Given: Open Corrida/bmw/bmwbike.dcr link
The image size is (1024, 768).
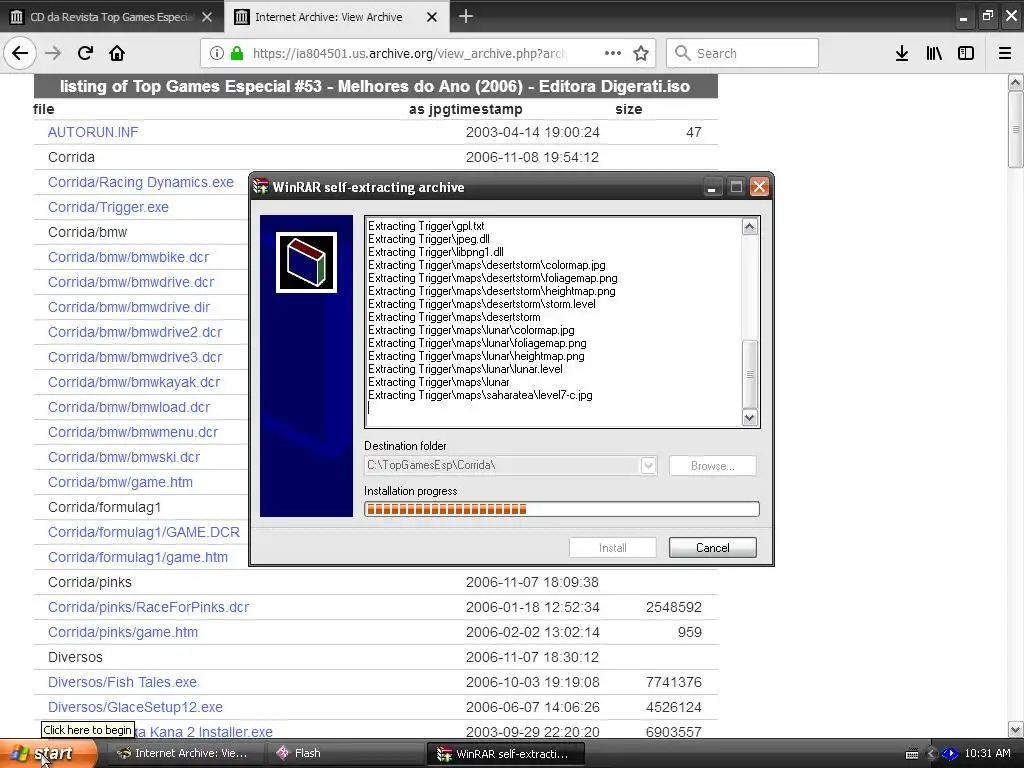Looking at the screenshot, I should tap(129, 257).
